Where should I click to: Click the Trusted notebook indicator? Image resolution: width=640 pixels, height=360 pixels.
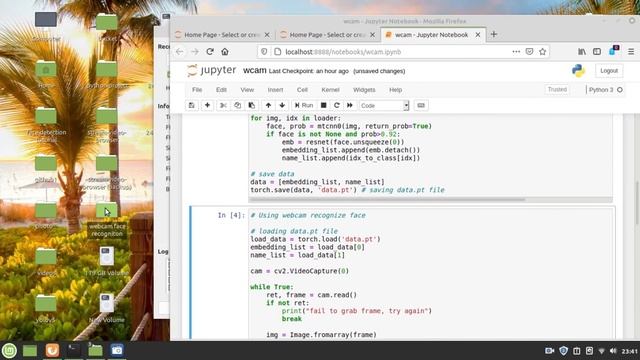pyautogui.click(x=557, y=89)
